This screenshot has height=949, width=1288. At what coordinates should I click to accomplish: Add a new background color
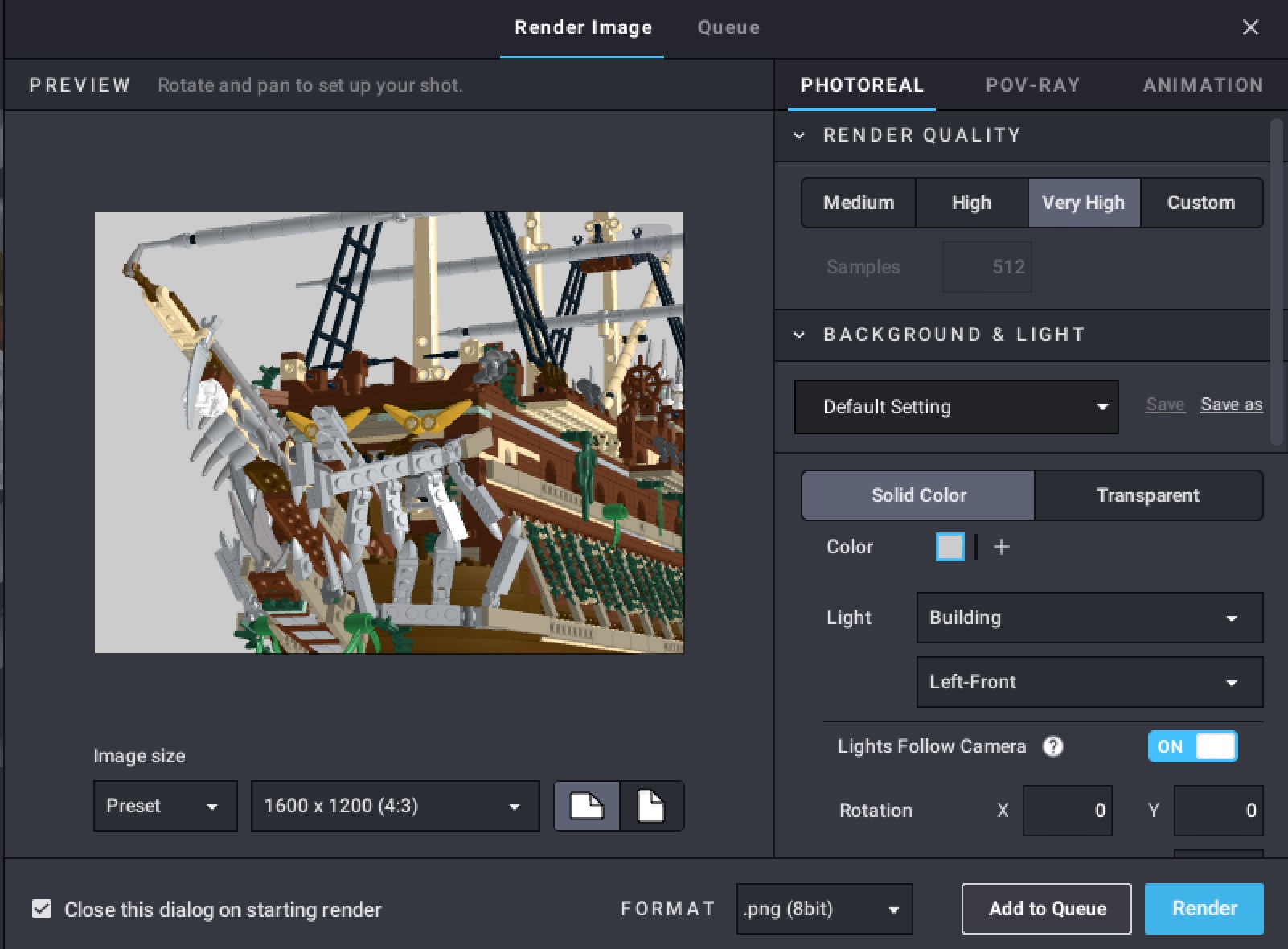pos(1002,547)
